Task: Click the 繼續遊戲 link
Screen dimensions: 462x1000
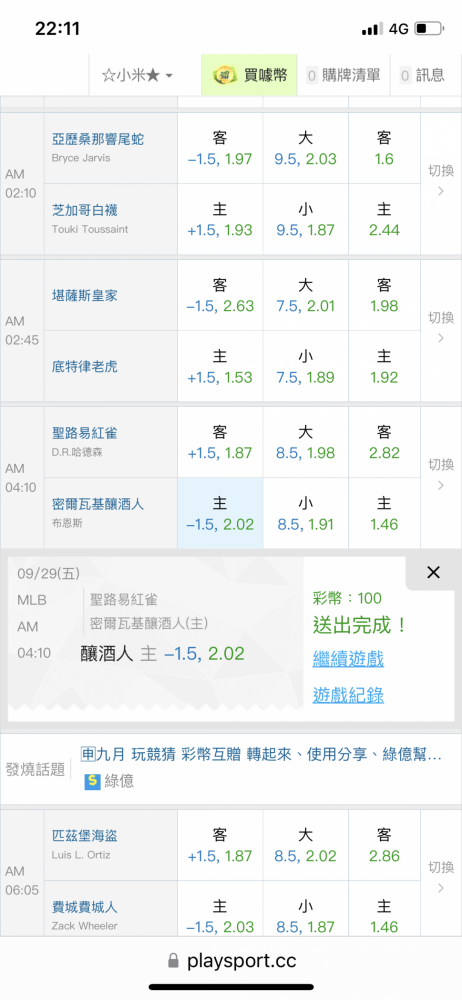Action: coord(348,659)
